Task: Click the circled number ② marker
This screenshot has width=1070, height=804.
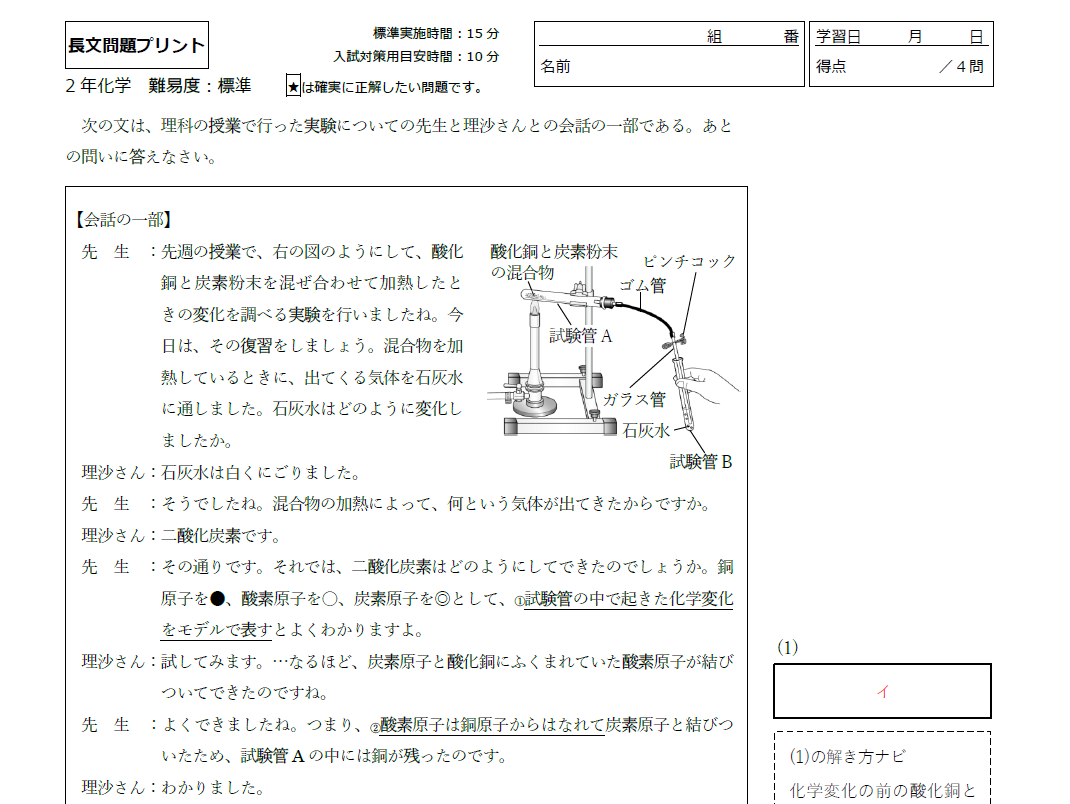Action: click(x=375, y=726)
